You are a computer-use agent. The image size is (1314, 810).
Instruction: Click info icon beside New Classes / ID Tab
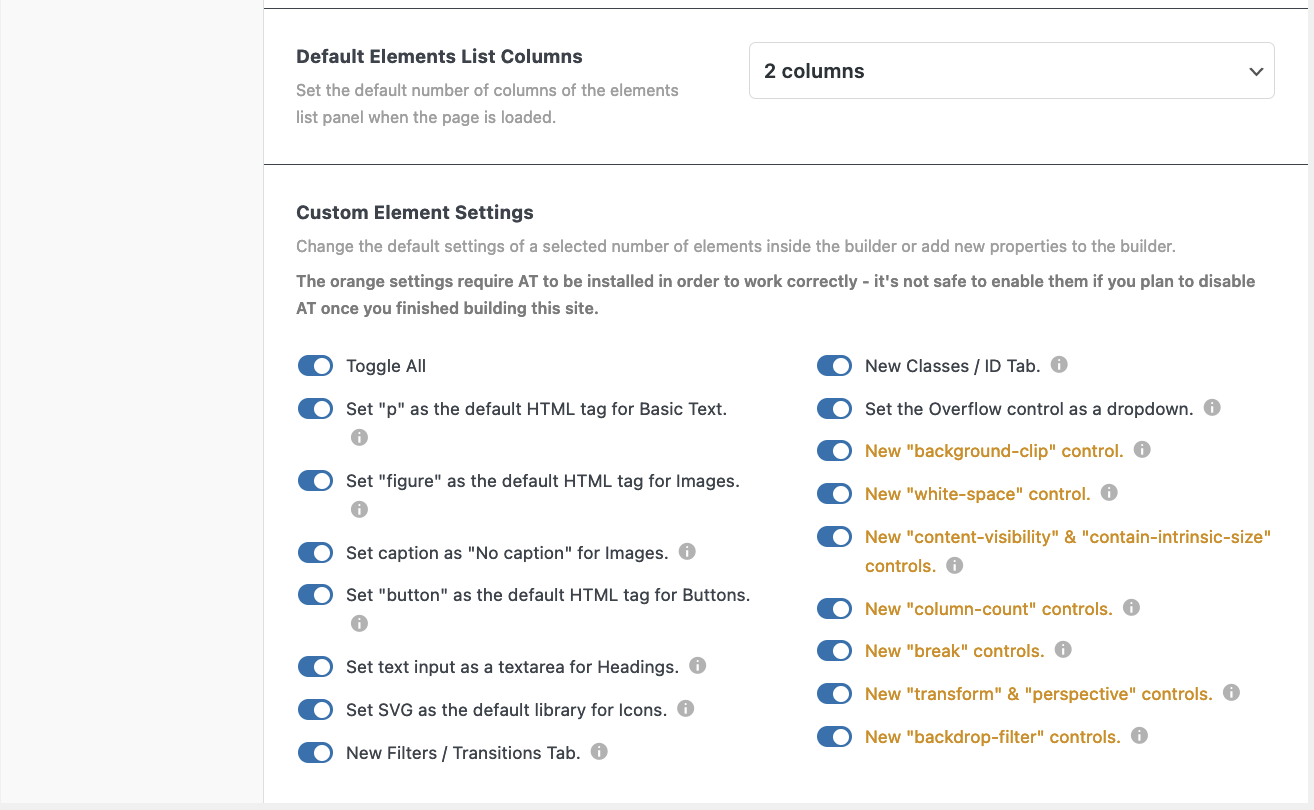coord(1059,364)
